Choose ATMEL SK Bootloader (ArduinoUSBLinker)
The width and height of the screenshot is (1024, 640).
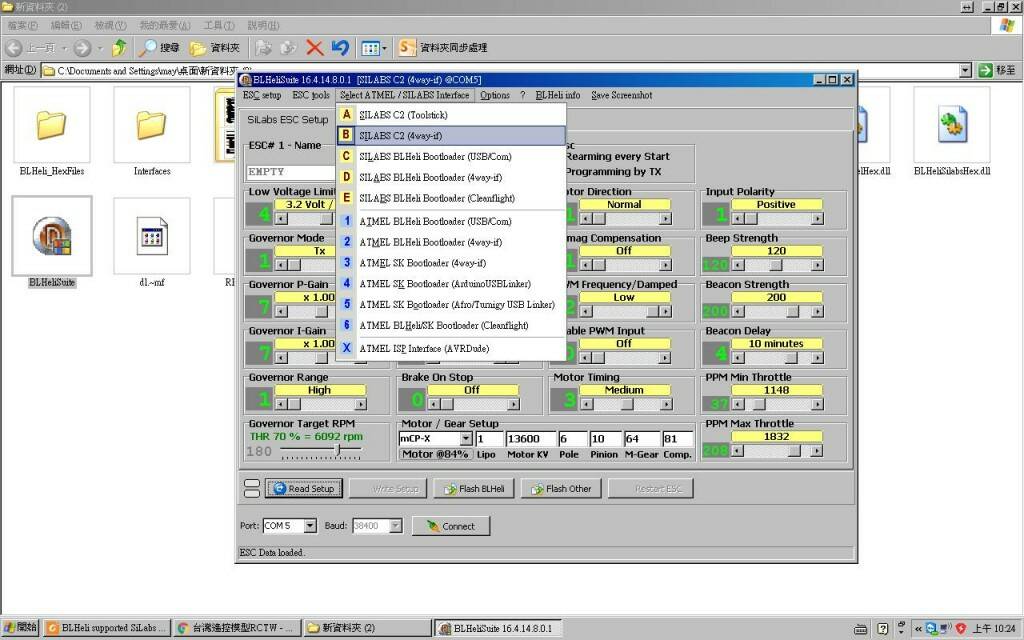[x=451, y=284]
